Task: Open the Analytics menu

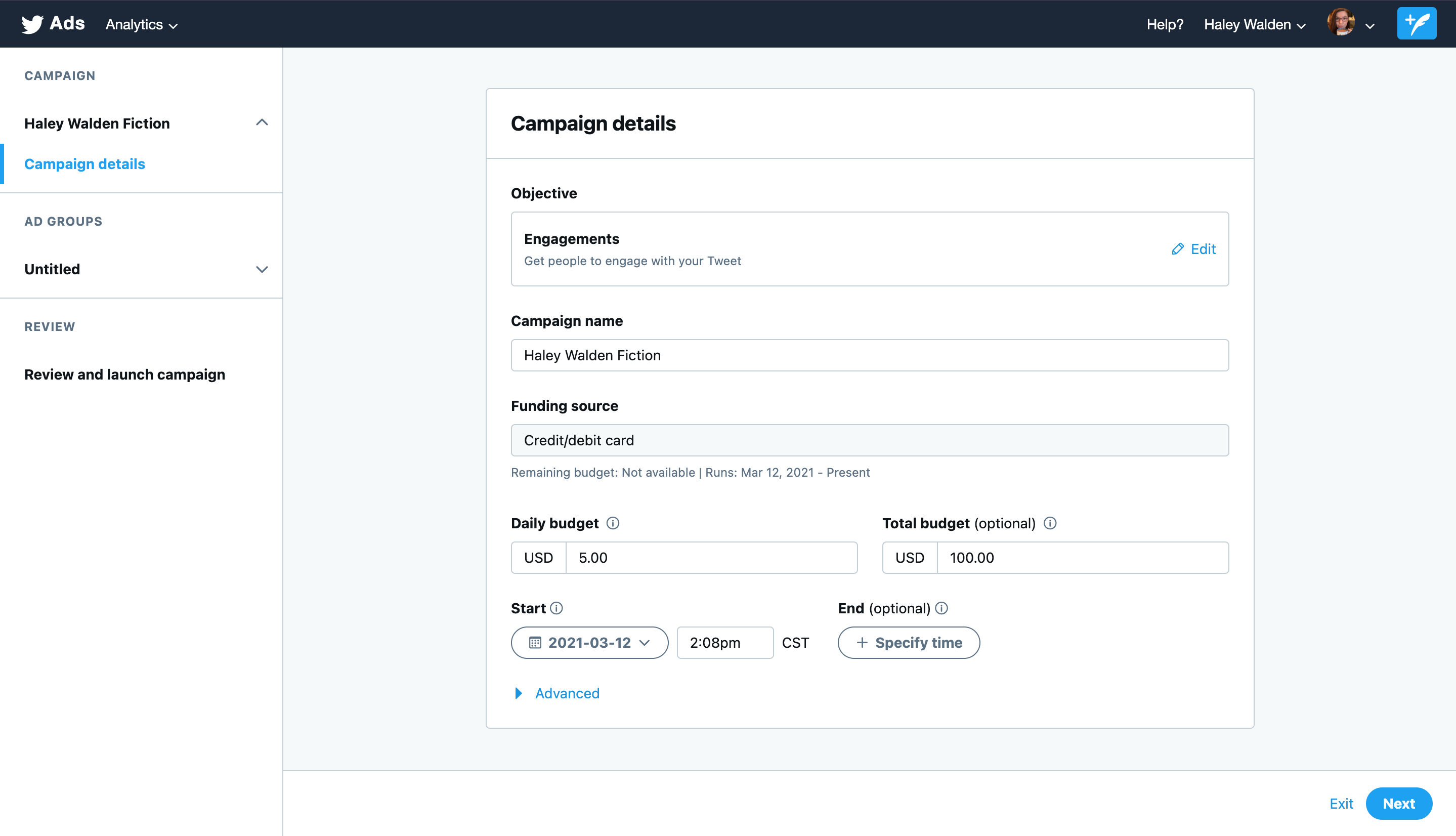Action: [x=141, y=25]
